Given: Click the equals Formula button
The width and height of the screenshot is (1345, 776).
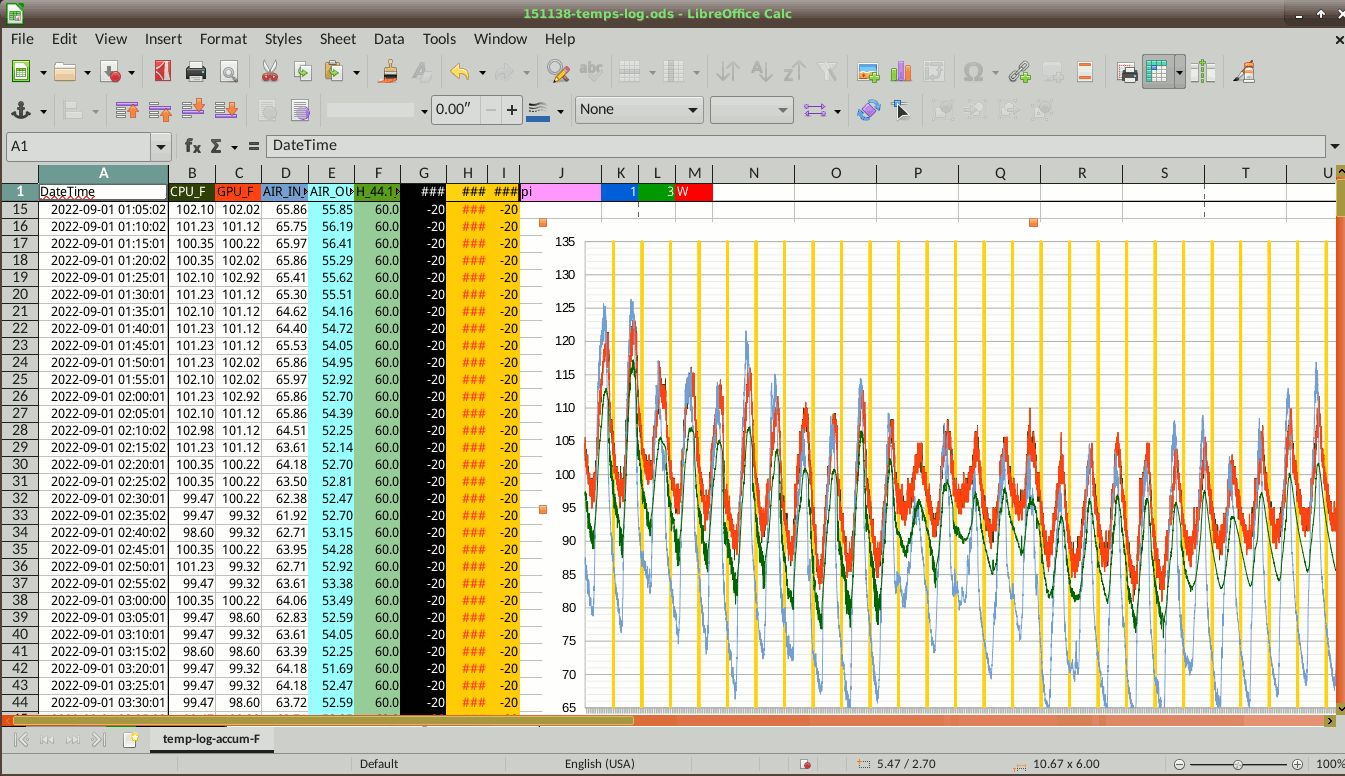Looking at the screenshot, I should tap(254, 146).
